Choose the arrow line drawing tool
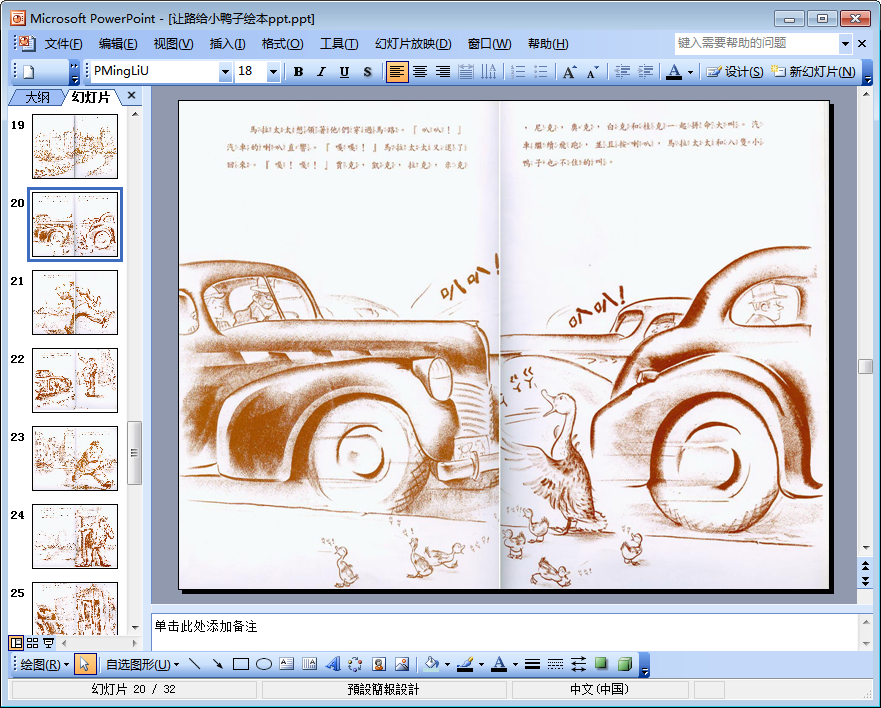Image resolution: width=881 pixels, height=708 pixels. point(217,664)
